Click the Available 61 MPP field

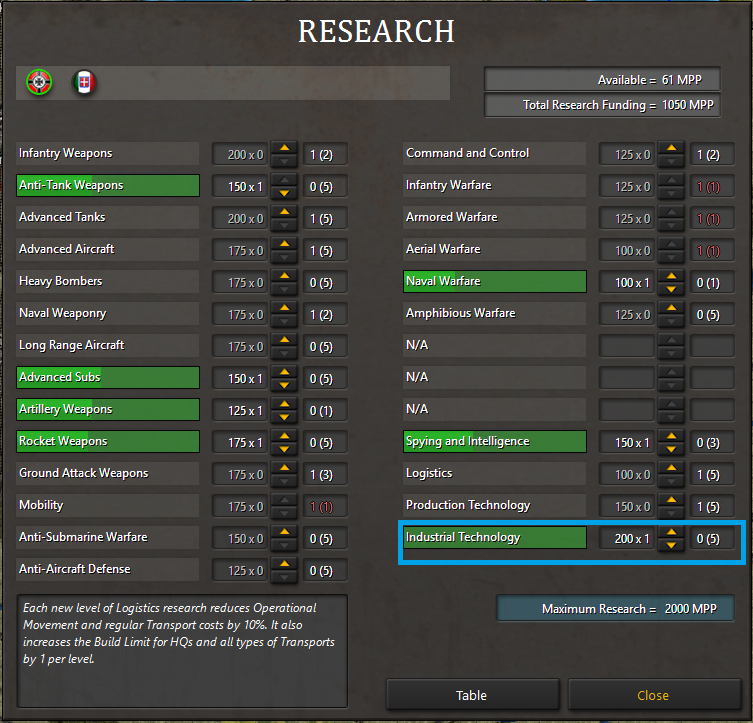pyautogui.click(x=602, y=79)
